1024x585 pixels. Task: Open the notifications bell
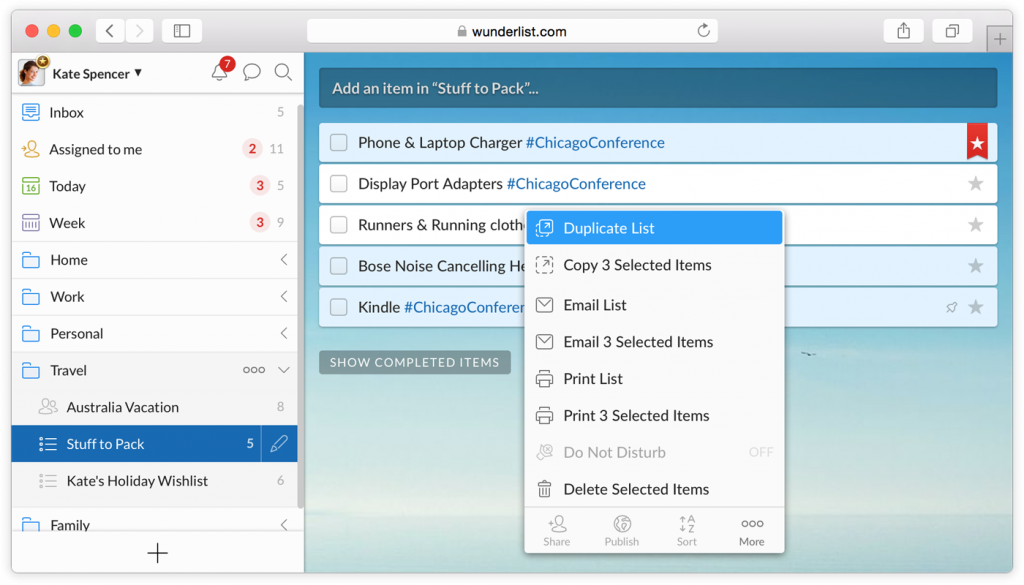click(219, 72)
